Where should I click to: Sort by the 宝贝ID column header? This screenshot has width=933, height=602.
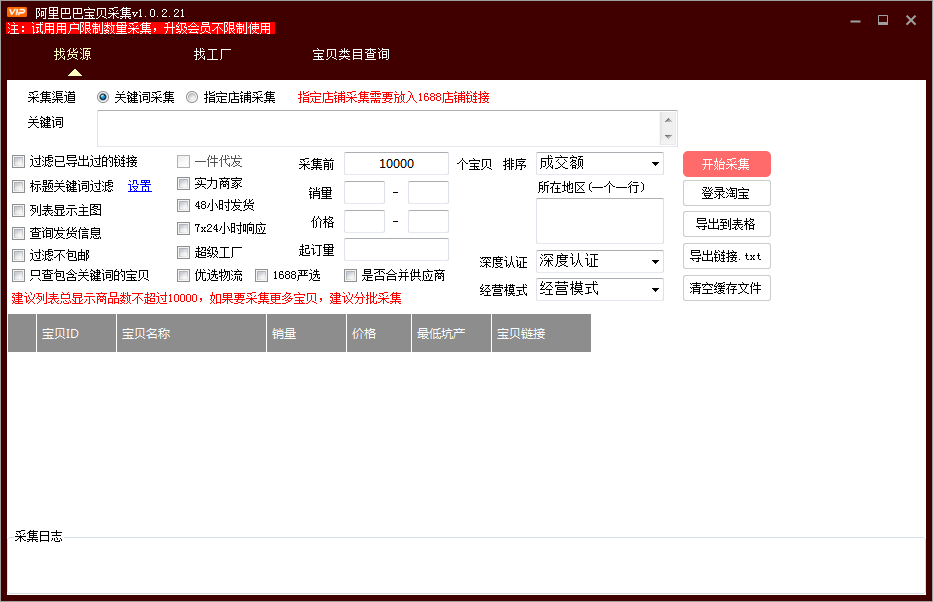click(76, 334)
